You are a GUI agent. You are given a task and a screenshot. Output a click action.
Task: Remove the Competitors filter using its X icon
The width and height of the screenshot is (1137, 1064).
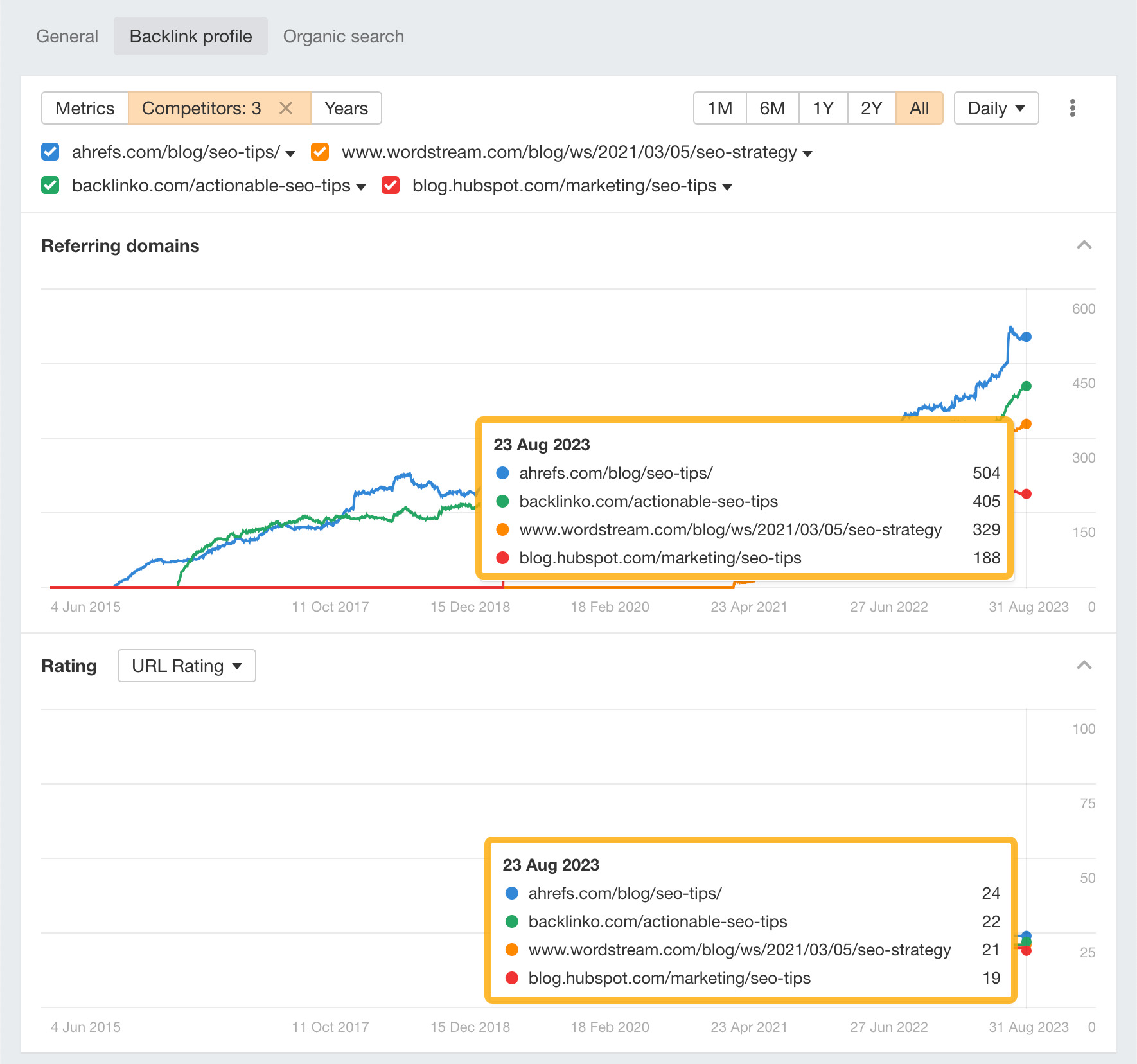click(285, 108)
